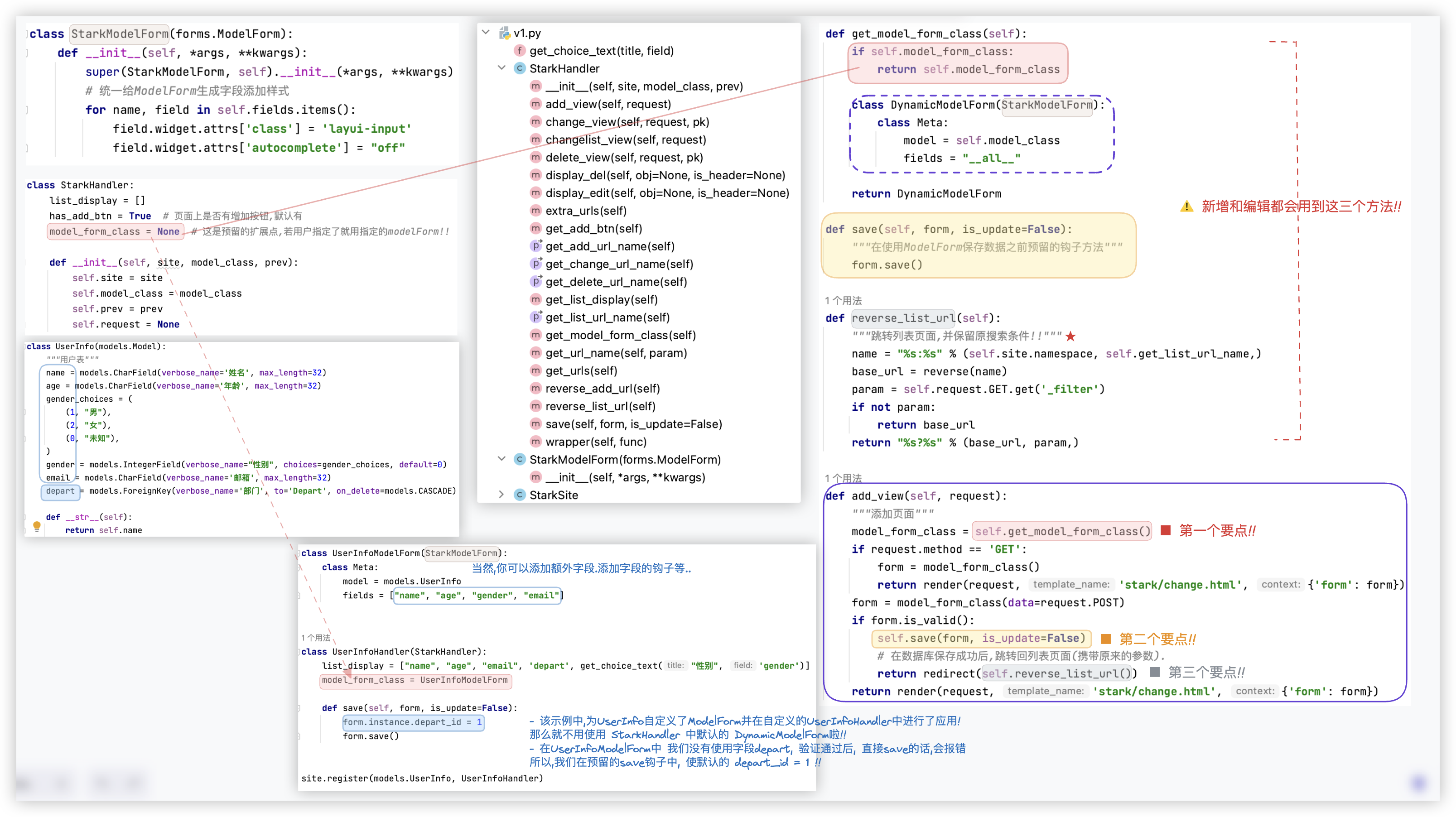This screenshot has width=1456, height=817.
Task: Collapse the v1.py file node
Action: pyautogui.click(x=486, y=32)
